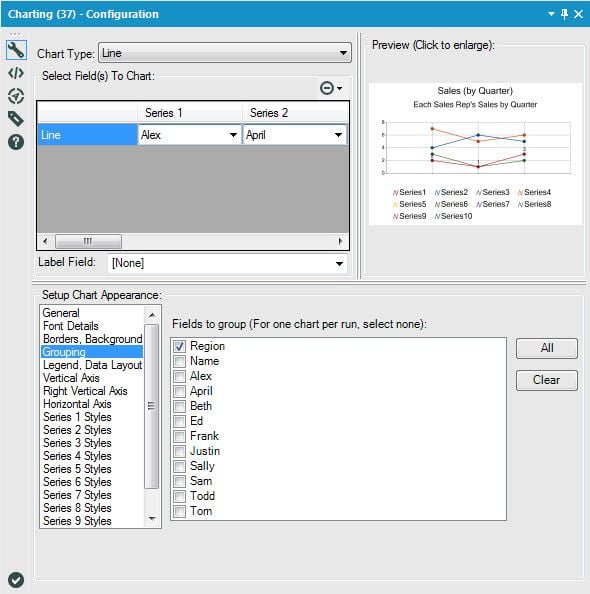Open the help question mark icon
Viewport: 590px width, 594px height.
[x=16, y=142]
